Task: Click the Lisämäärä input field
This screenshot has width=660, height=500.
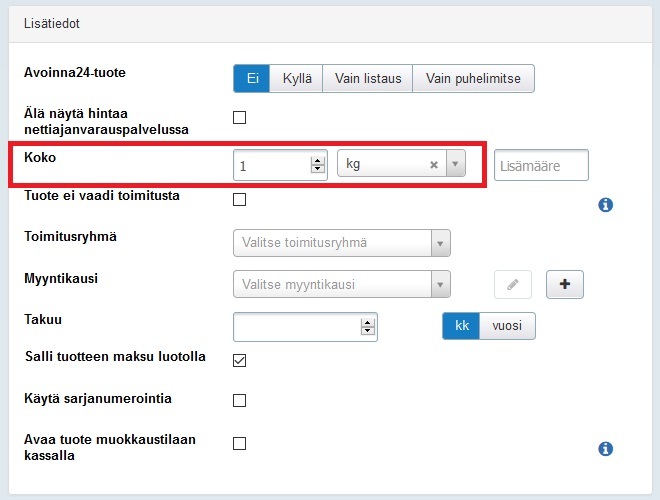Action: pyautogui.click(x=541, y=165)
